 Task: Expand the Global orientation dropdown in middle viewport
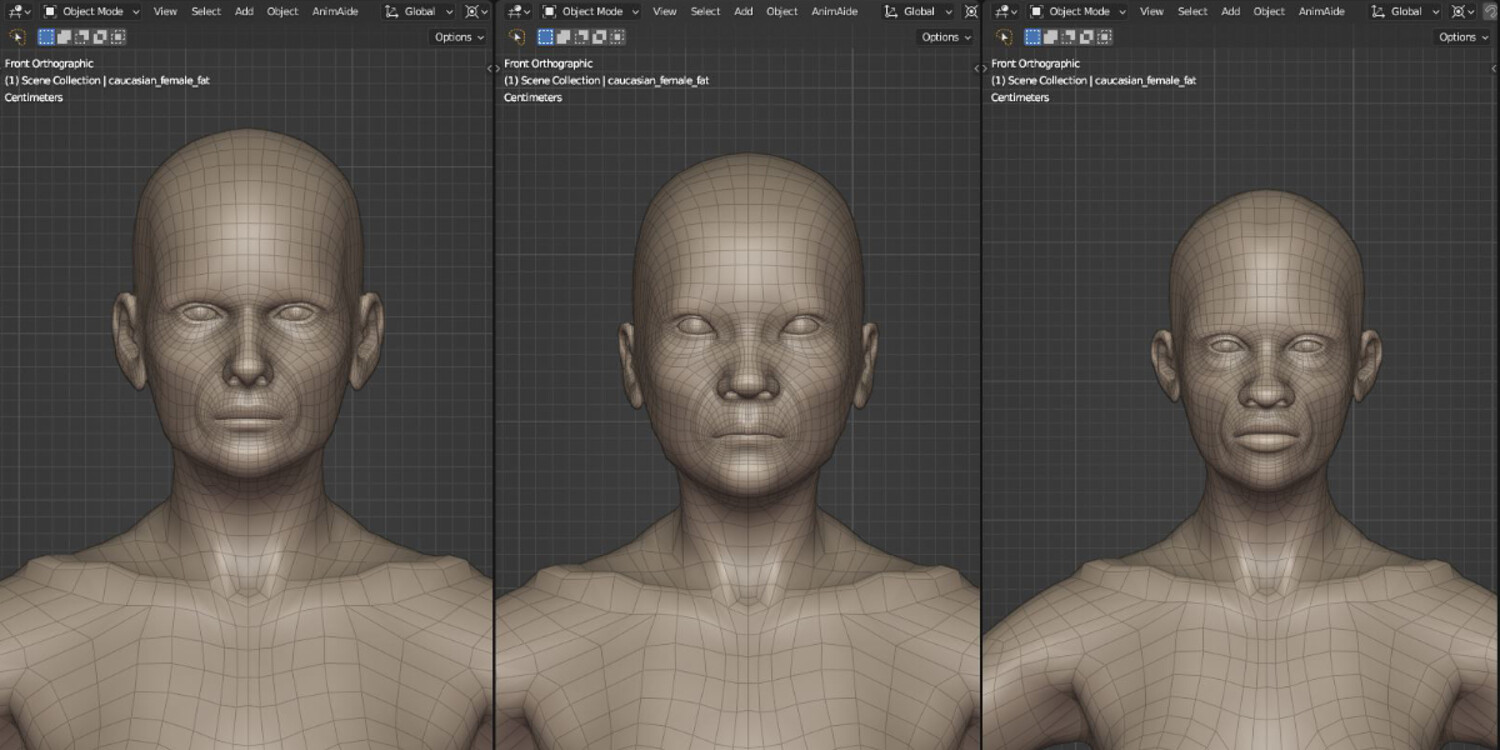pos(918,12)
